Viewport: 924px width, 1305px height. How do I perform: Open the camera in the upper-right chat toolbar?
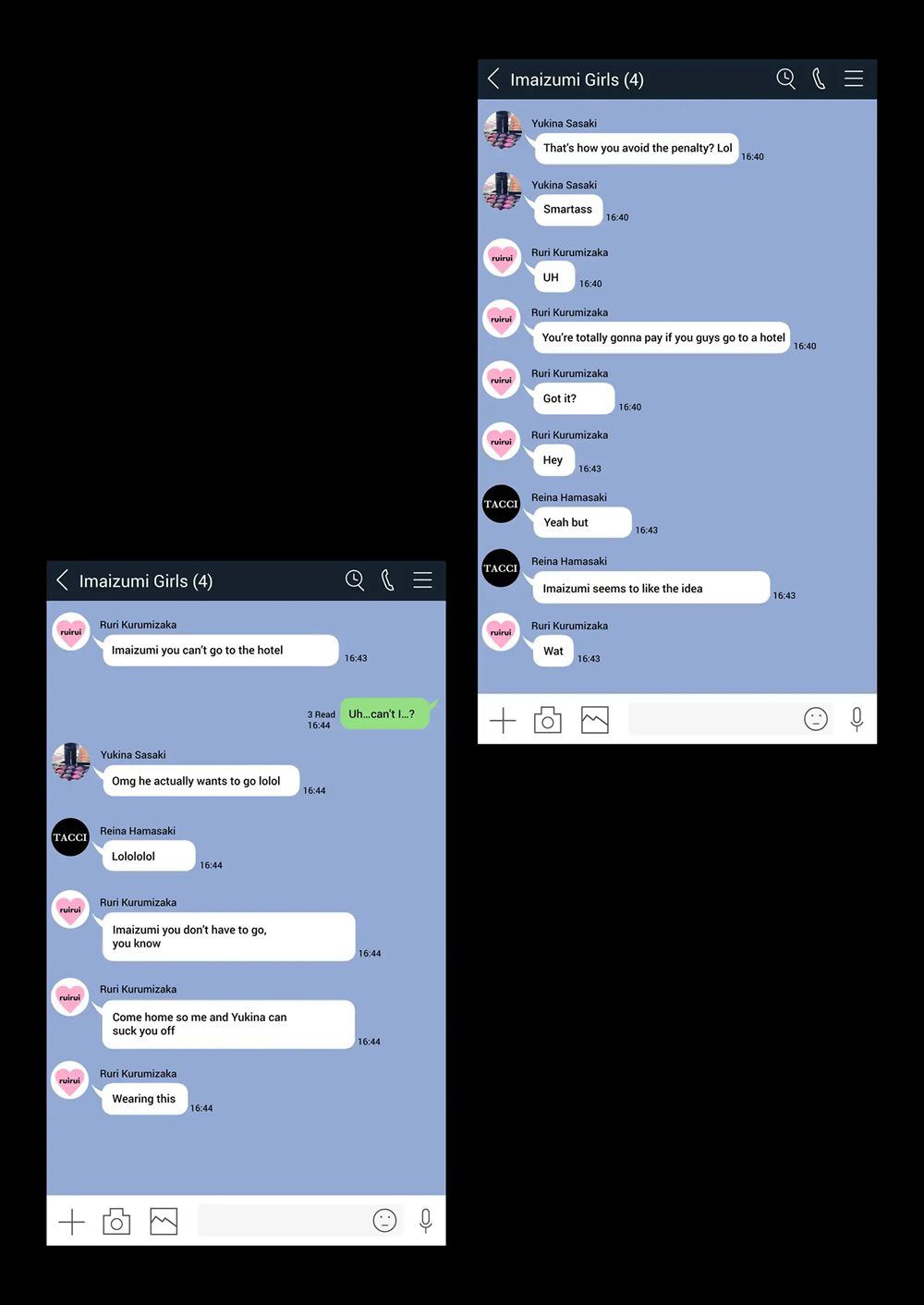click(548, 720)
